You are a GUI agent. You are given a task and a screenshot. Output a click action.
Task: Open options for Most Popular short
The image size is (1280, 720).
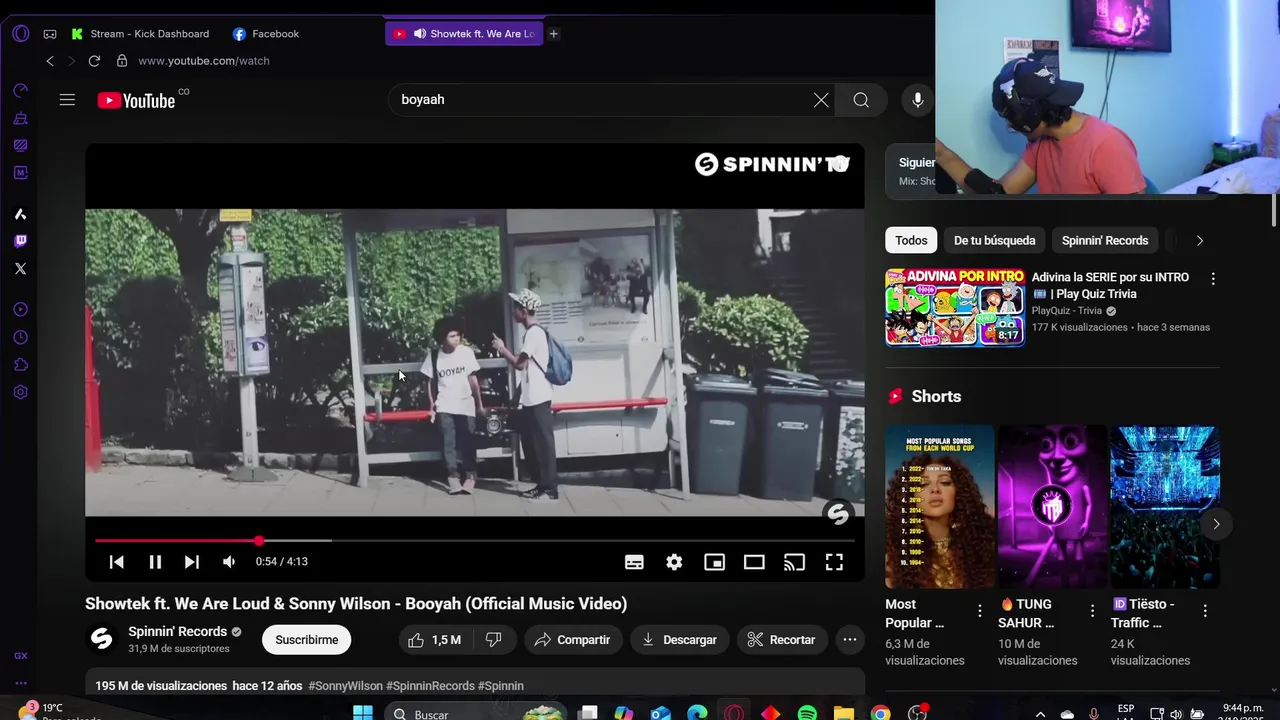coord(980,611)
